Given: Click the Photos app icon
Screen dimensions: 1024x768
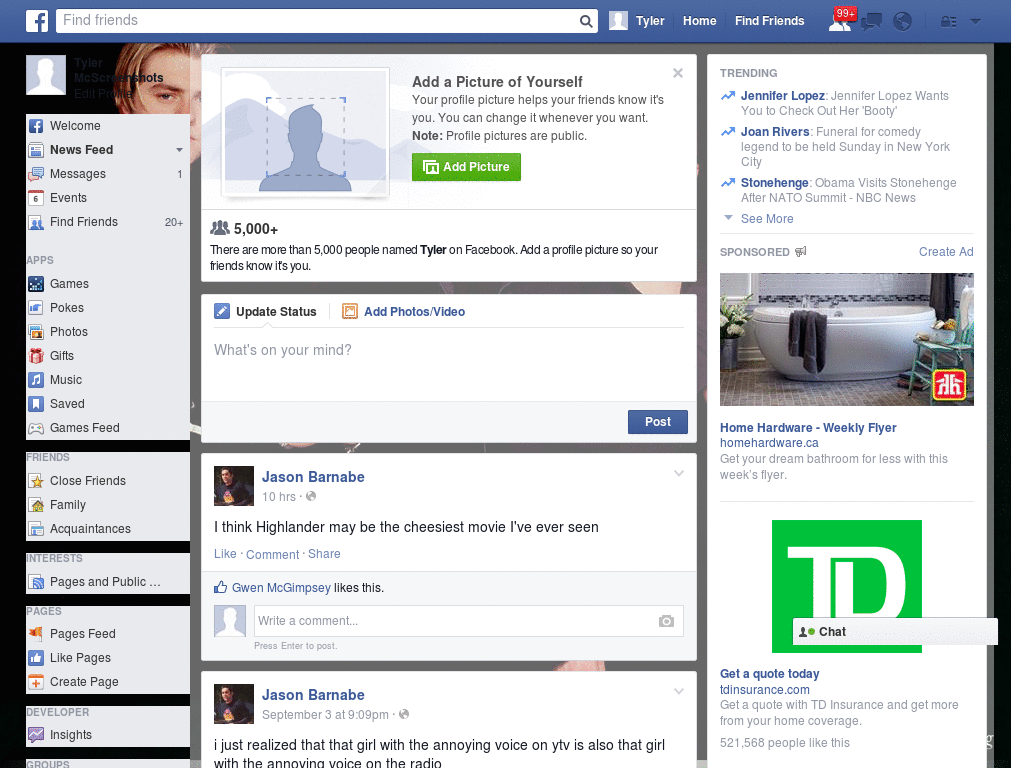Looking at the screenshot, I should 37,332.
